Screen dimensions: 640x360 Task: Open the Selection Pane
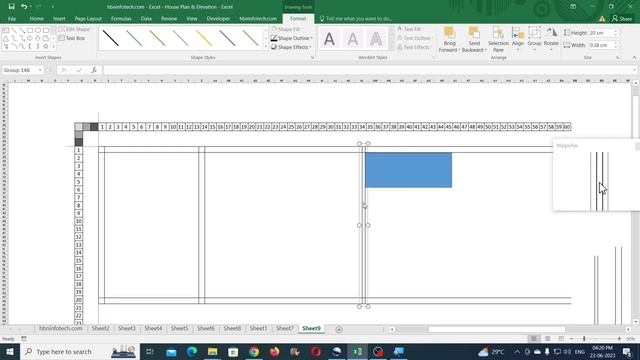[498, 40]
